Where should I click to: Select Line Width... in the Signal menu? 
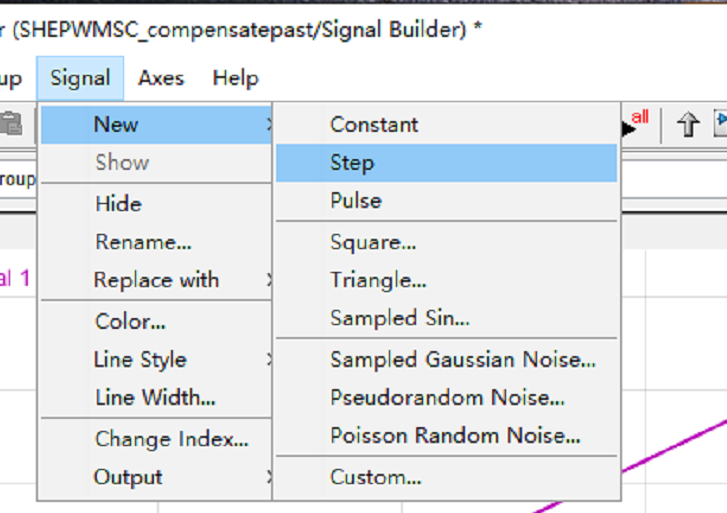tap(155, 398)
